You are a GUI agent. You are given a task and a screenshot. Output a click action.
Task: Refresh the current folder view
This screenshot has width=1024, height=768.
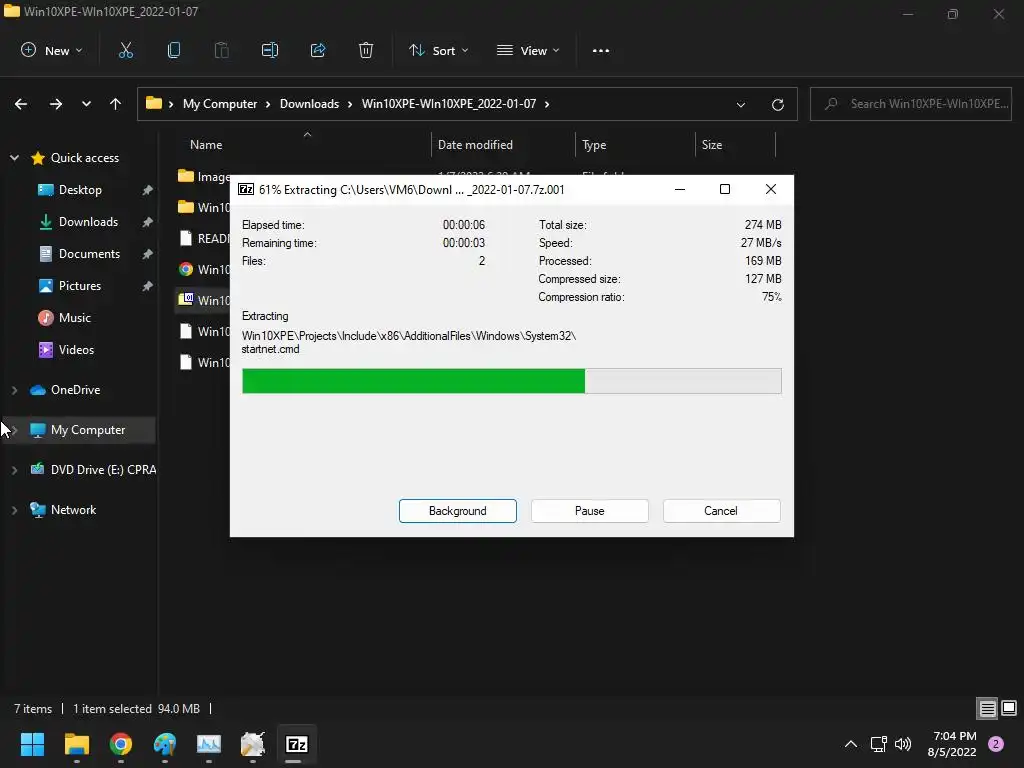click(777, 104)
